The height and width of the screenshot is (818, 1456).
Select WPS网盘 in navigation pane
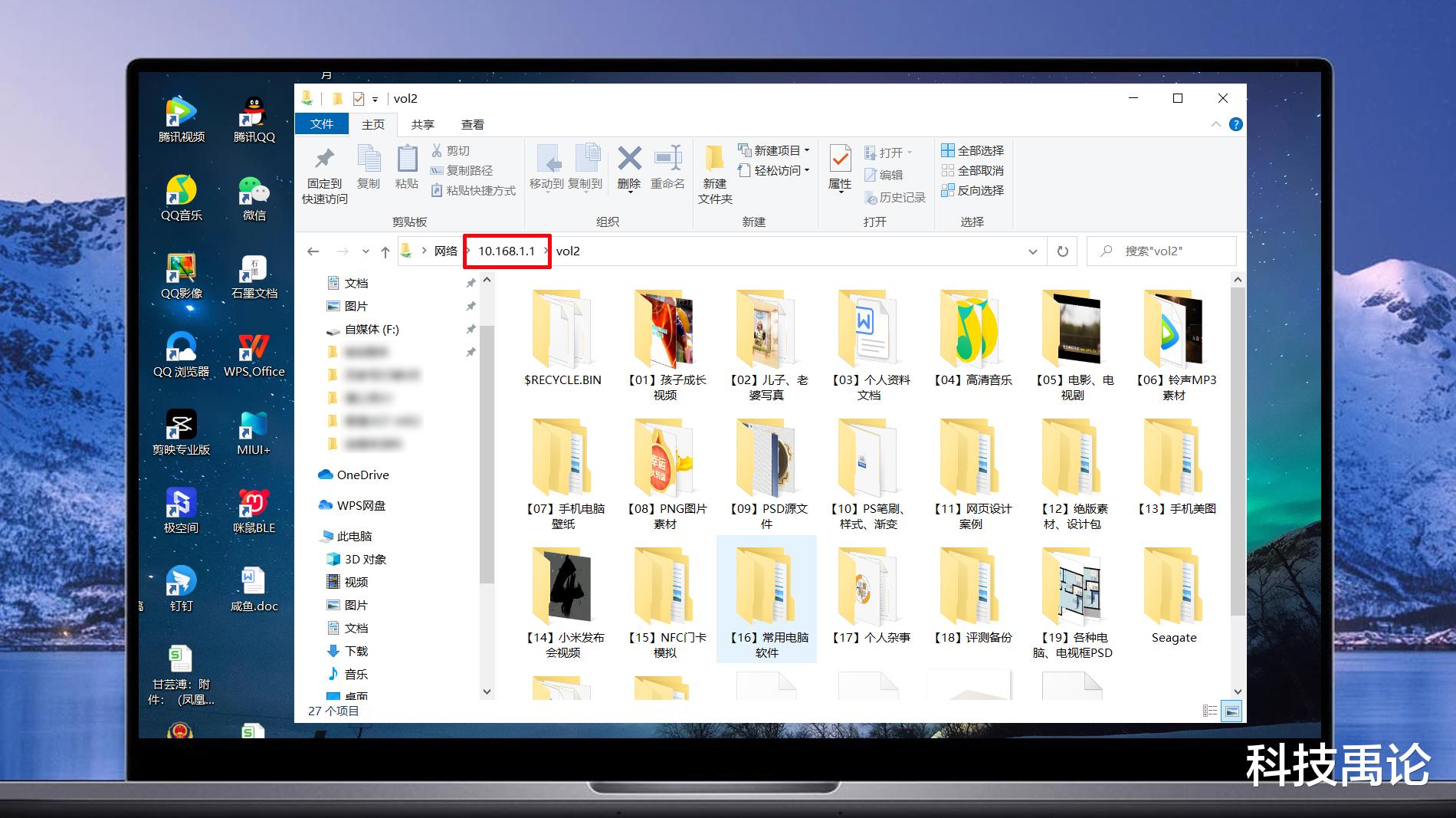[352, 505]
